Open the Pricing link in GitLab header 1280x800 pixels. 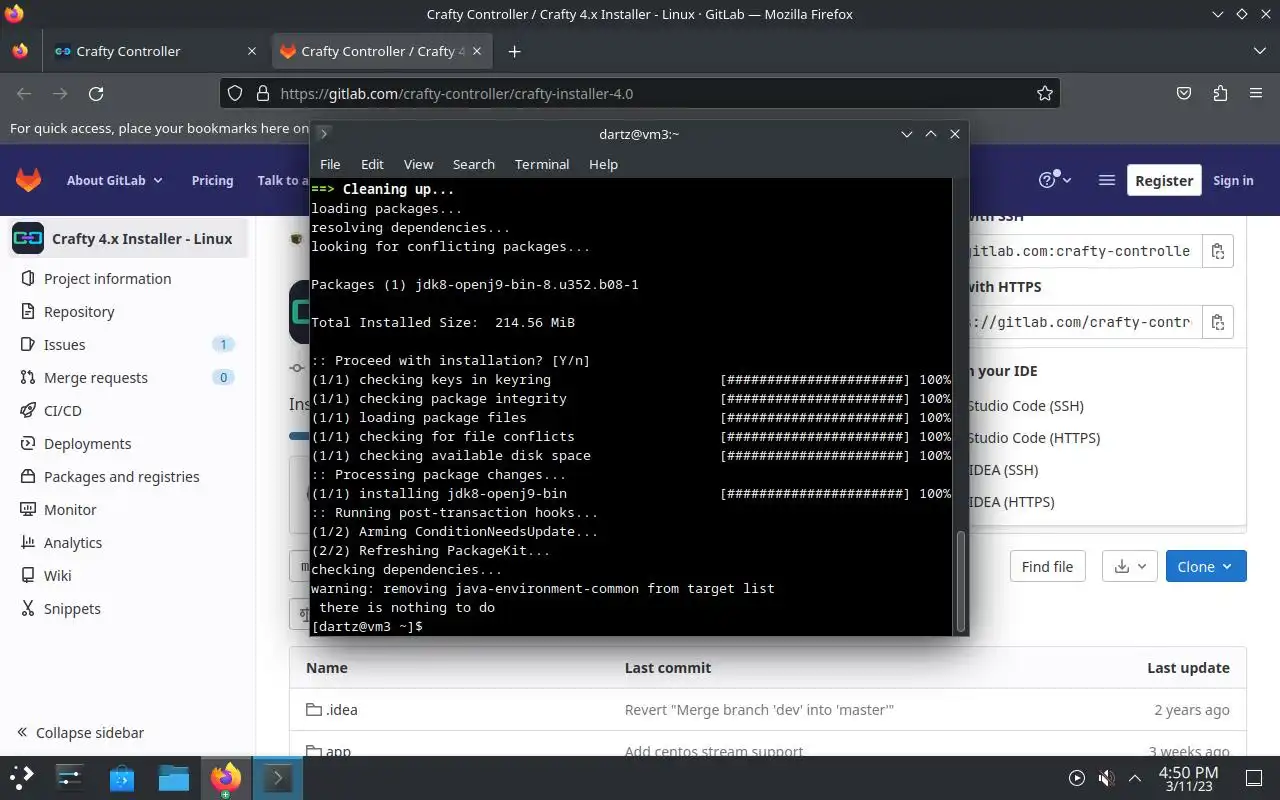(x=212, y=180)
